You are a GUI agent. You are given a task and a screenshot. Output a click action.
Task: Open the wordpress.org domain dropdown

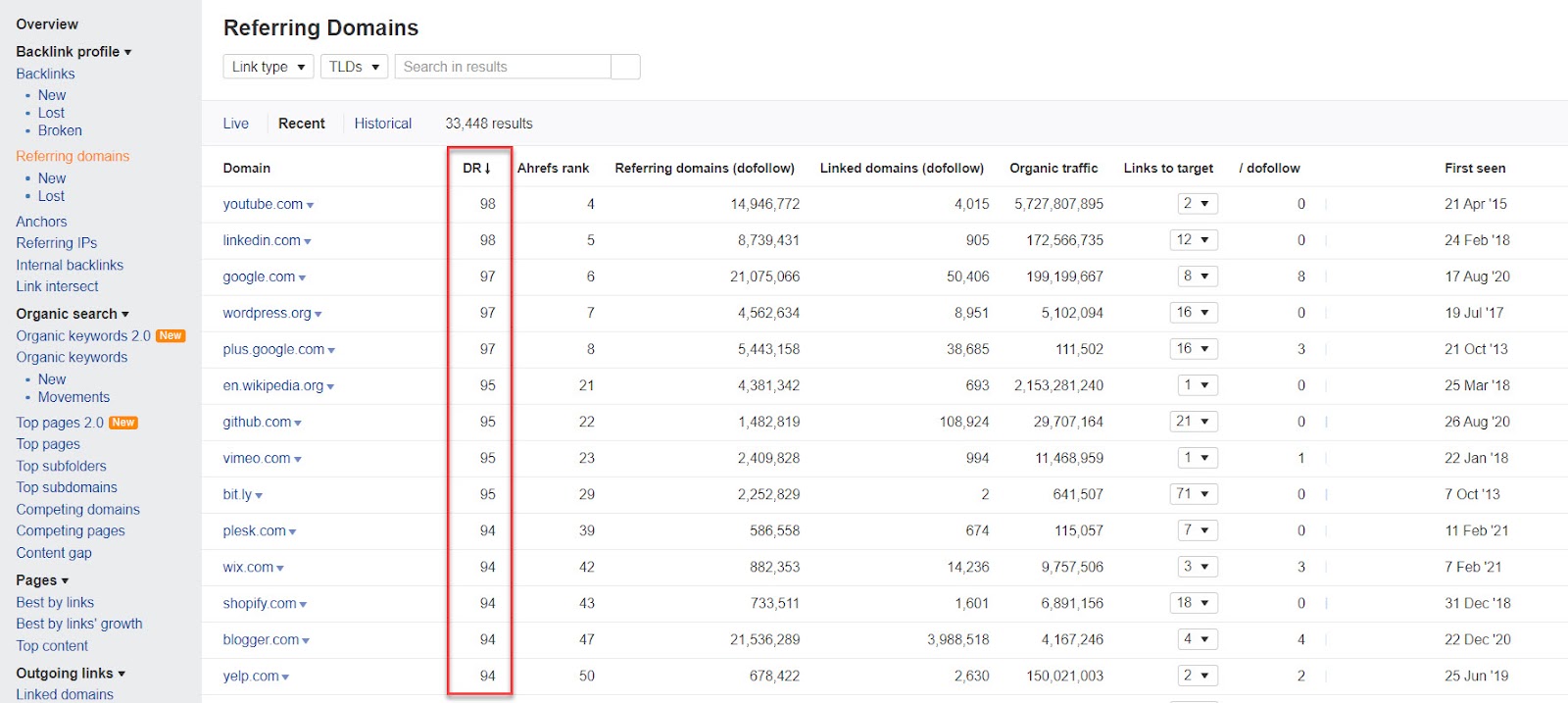tap(318, 314)
